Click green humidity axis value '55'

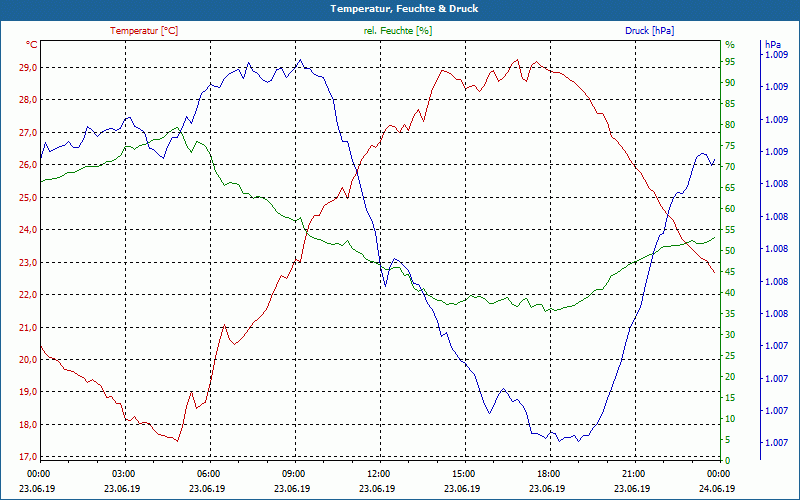click(730, 230)
